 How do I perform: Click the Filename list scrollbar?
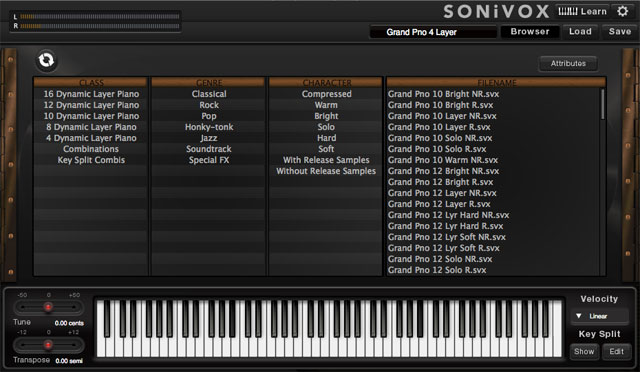pyautogui.click(x=602, y=105)
